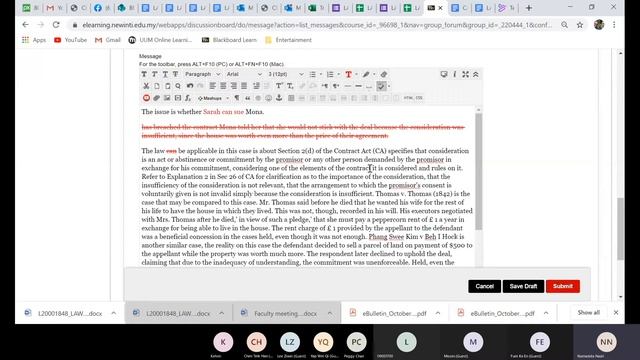Image resolution: width=640 pixels, height=360 pixels.
Task: Toggle justify full alignment
Action: (244, 86)
